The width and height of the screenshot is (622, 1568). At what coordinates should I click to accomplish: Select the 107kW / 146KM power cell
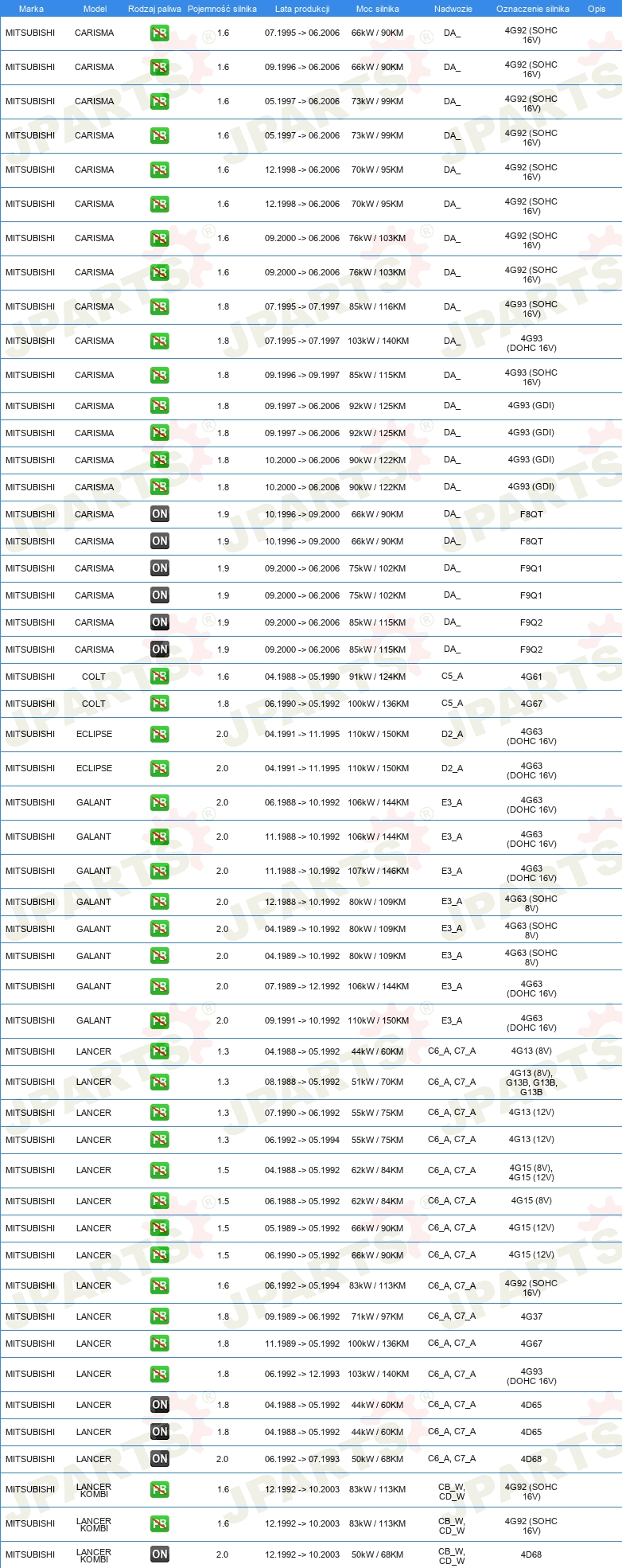click(x=378, y=872)
